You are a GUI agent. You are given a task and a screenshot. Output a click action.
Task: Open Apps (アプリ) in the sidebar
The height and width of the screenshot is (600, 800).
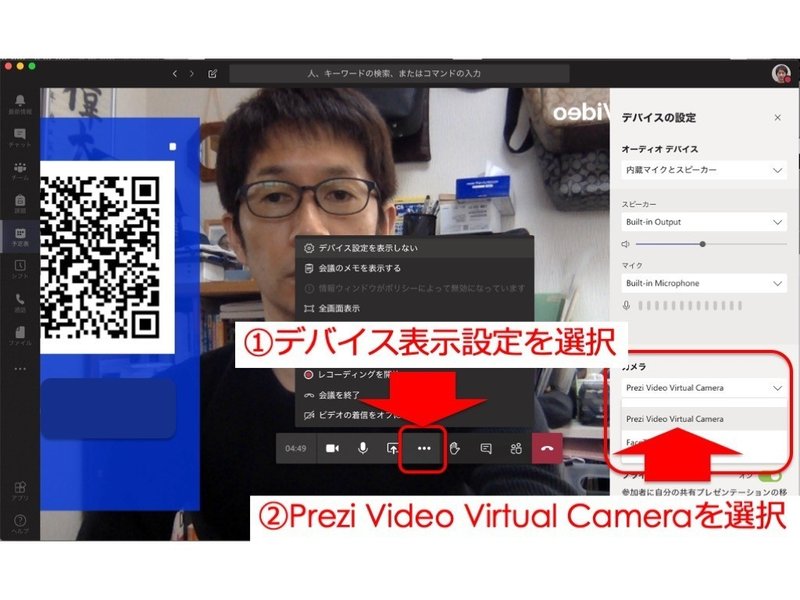[x=20, y=490]
